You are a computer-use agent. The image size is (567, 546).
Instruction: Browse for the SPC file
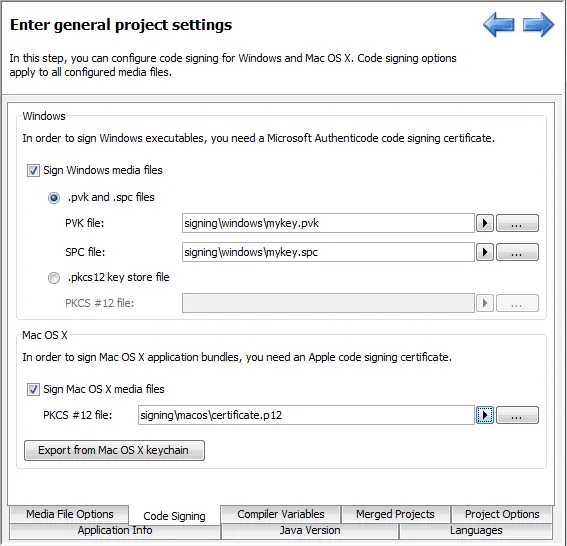pos(517,252)
